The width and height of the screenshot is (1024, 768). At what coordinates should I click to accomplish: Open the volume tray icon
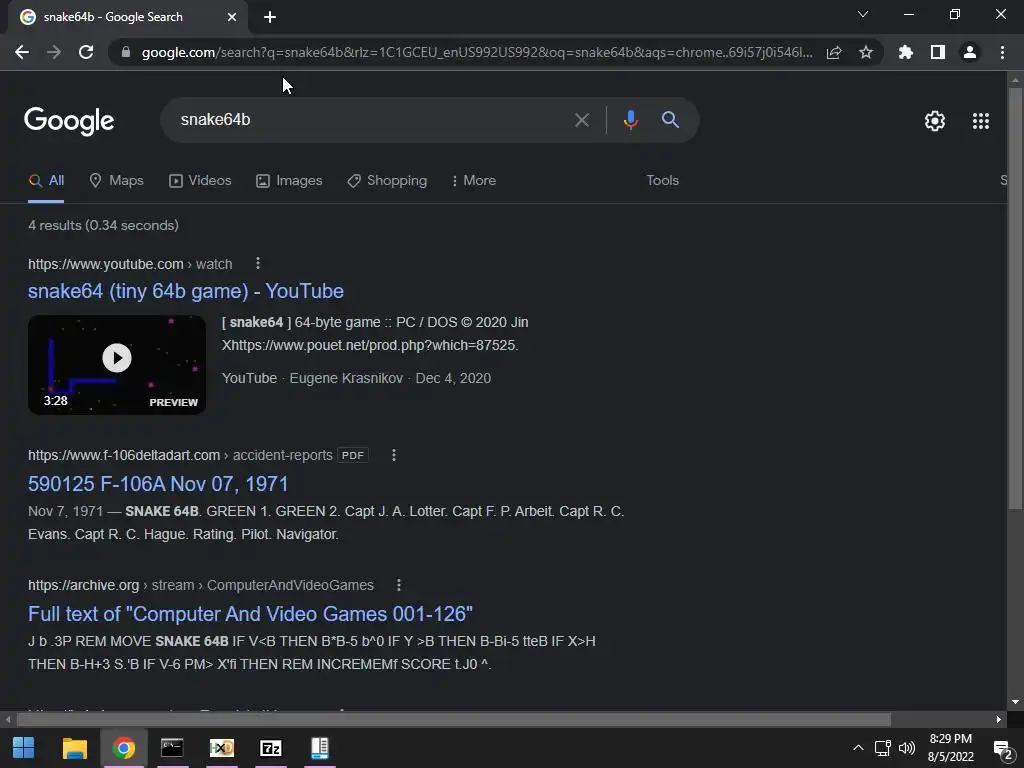coord(906,748)
